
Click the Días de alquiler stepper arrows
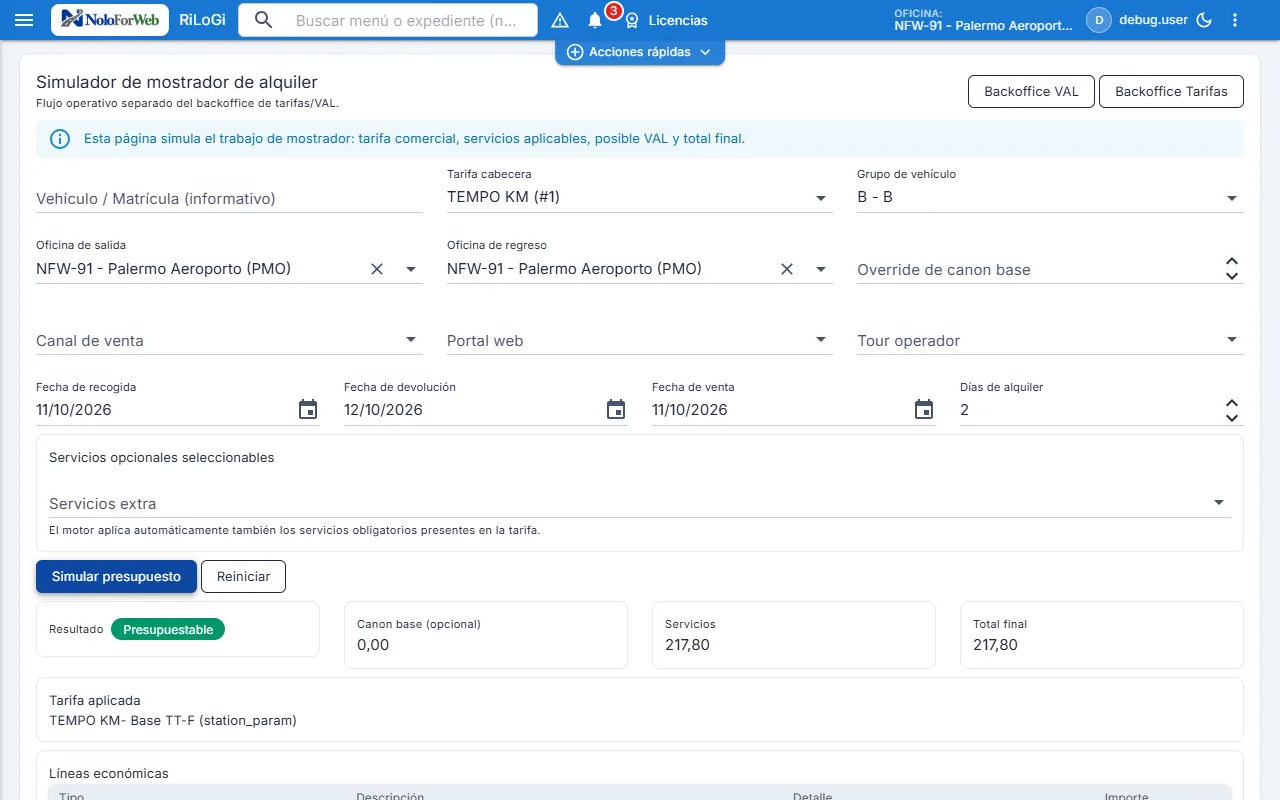(x=1232, y=410)
